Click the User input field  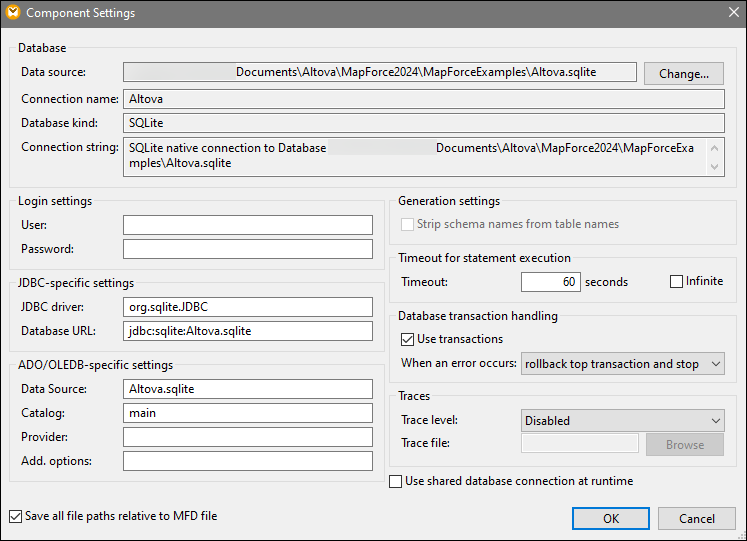247,225
